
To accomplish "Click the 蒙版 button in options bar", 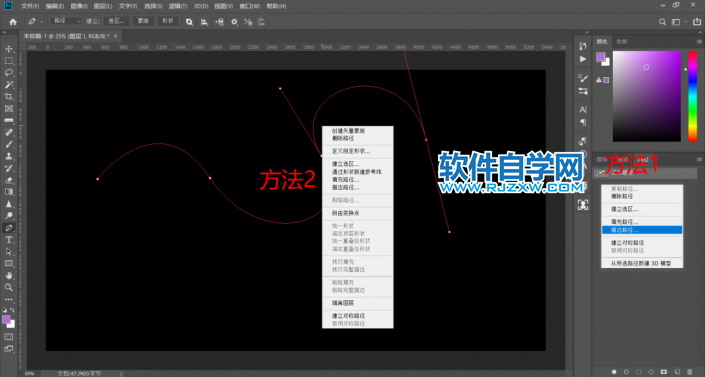I will (x=143, y=21).
